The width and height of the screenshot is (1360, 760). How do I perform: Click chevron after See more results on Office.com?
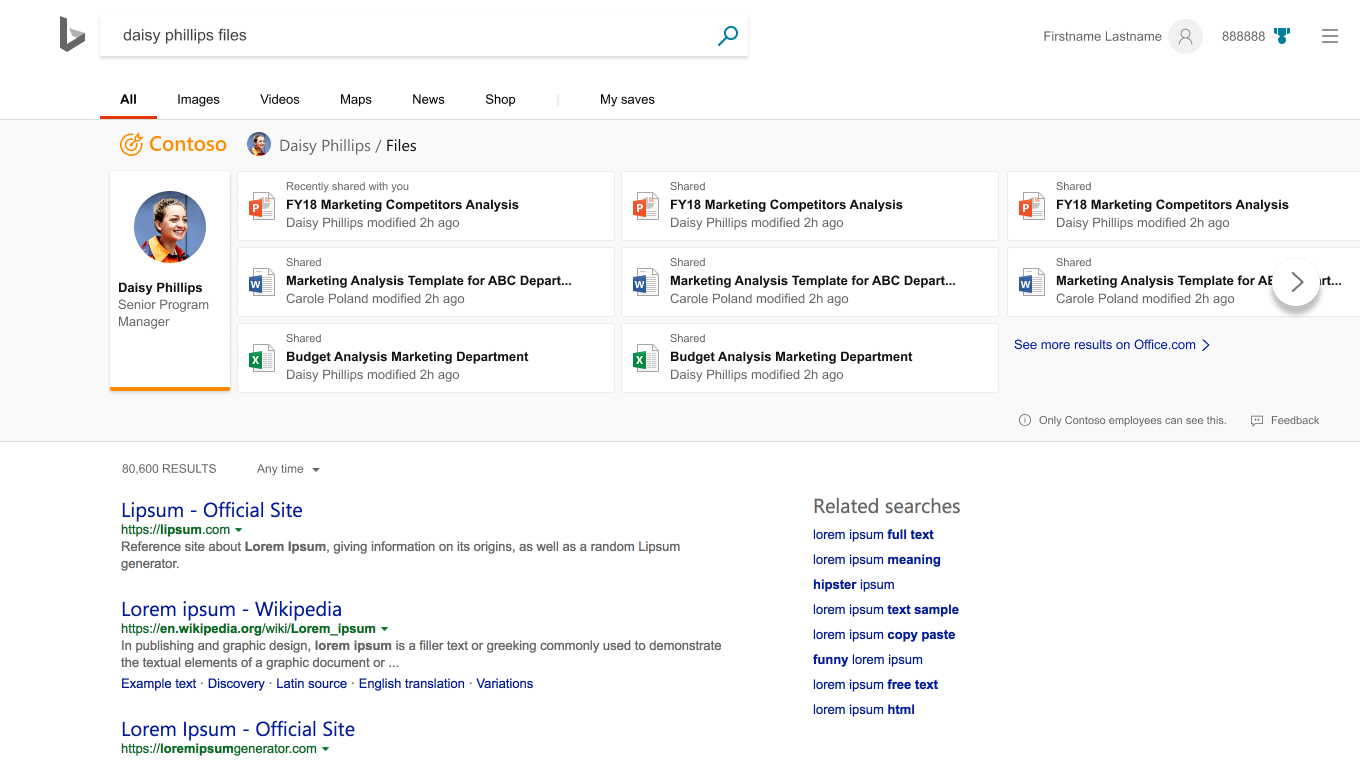tap(1206, 345)
